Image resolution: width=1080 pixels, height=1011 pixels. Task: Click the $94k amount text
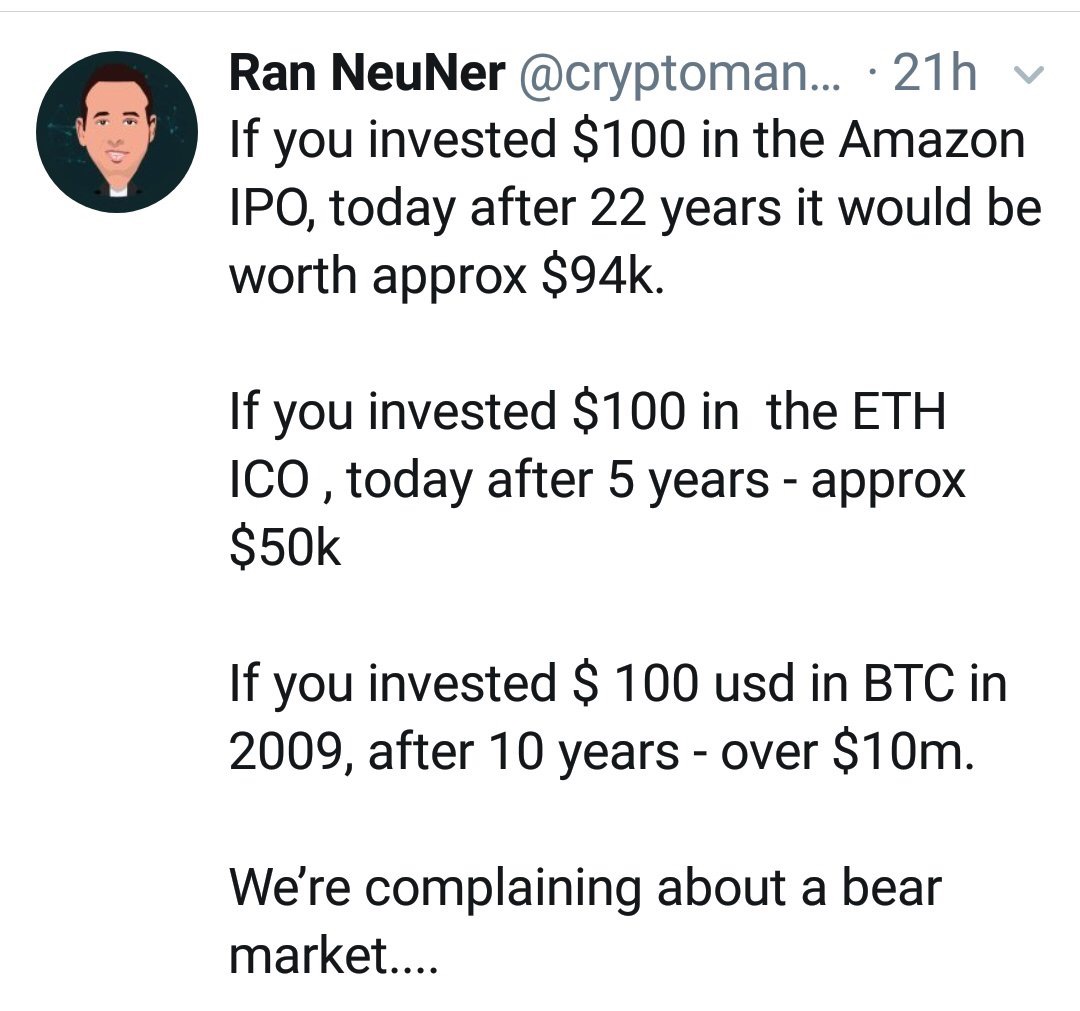pos(604,275)
